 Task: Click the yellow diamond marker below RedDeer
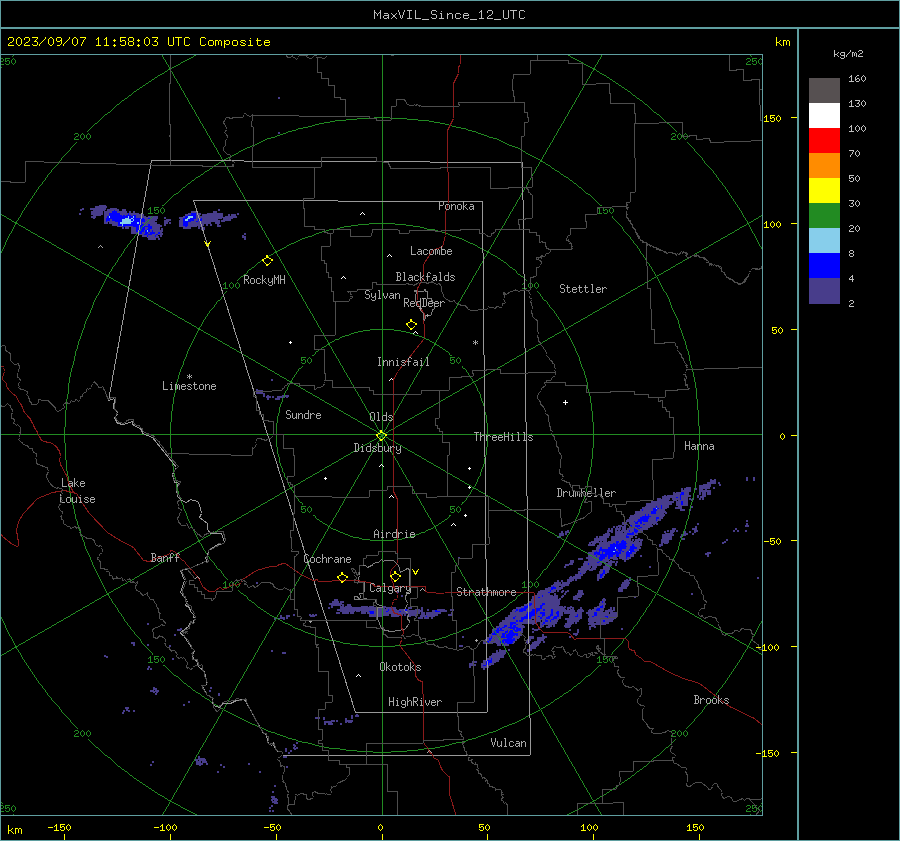tap(411, 324)
